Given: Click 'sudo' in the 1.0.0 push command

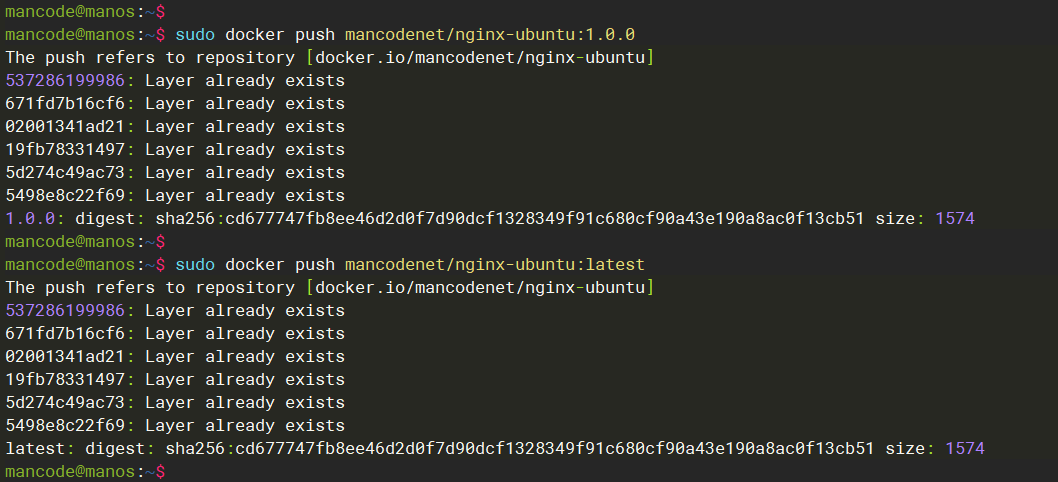Looking at the screenshot, I should click(x=195, y=35).
